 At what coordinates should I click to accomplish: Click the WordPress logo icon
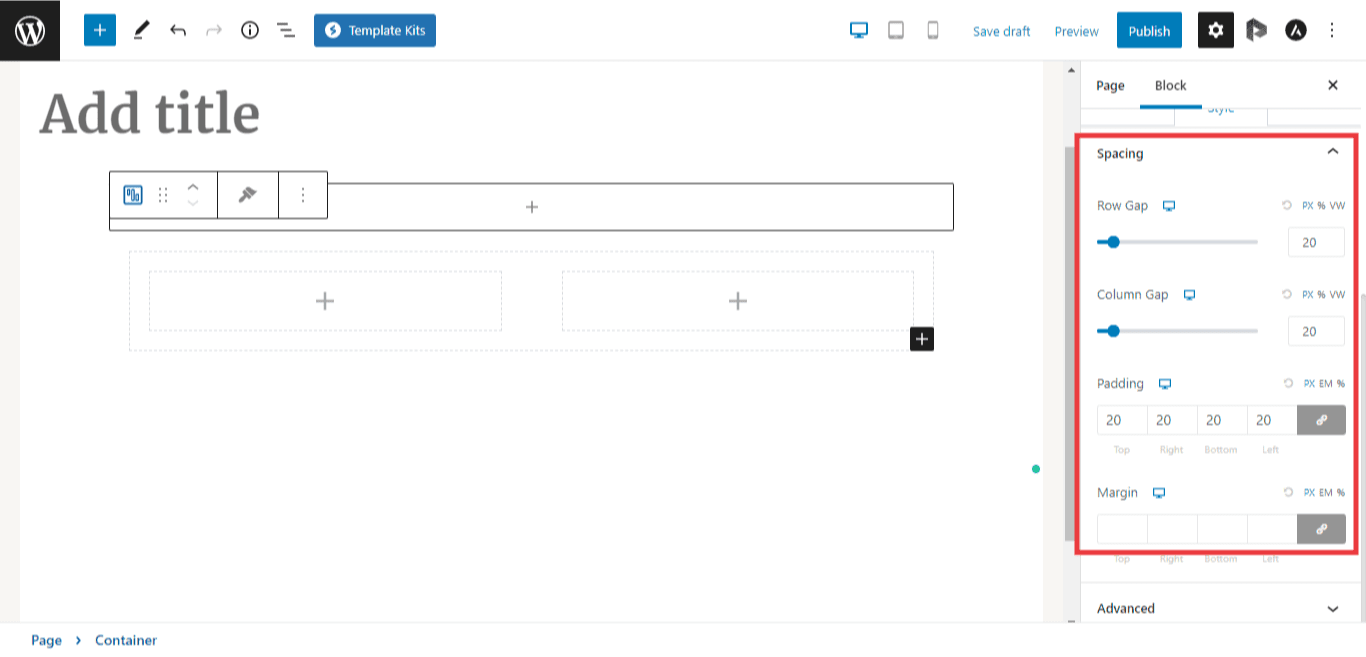pyautogui.click(x=30, y=30)
